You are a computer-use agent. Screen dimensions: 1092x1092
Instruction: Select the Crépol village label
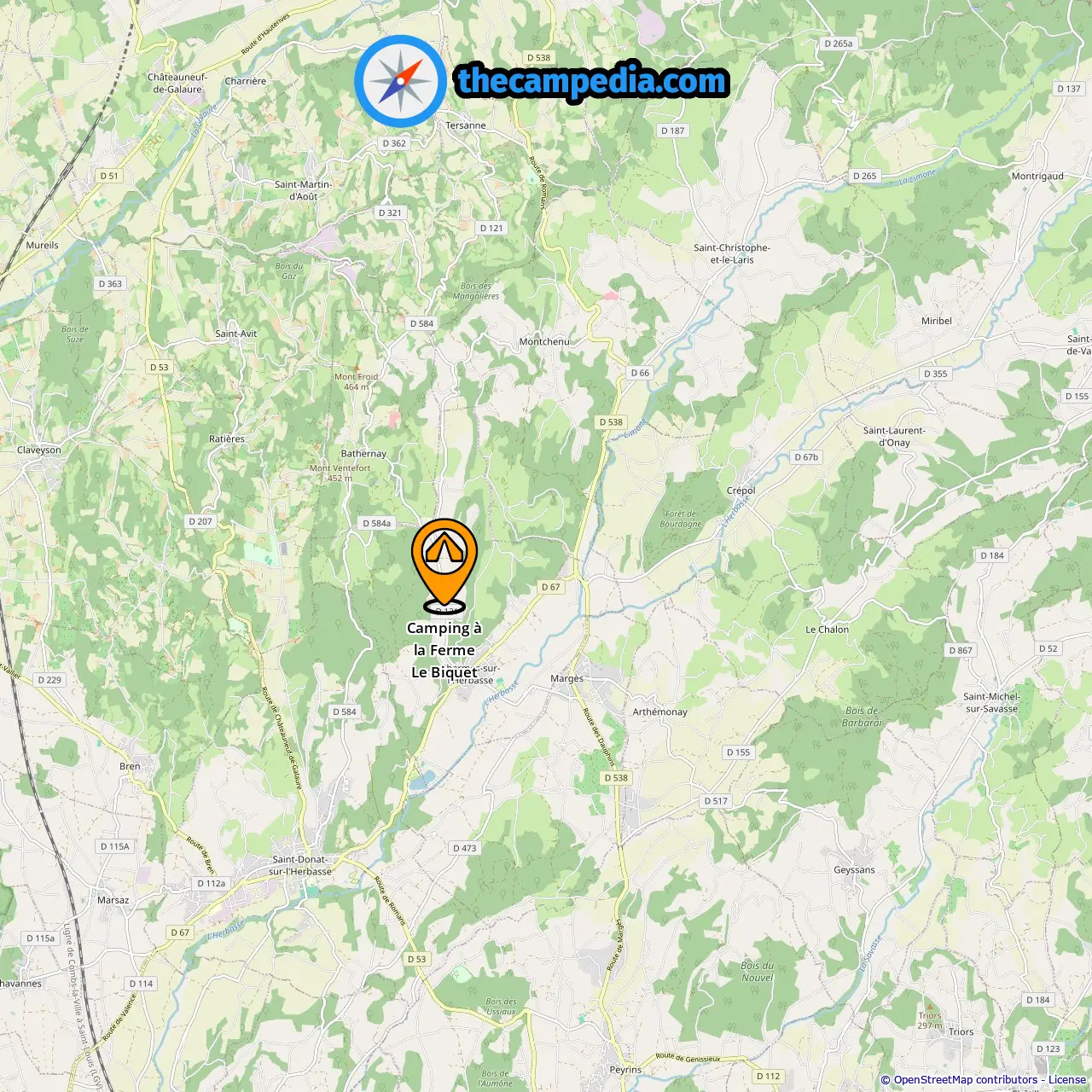(741, 491)
